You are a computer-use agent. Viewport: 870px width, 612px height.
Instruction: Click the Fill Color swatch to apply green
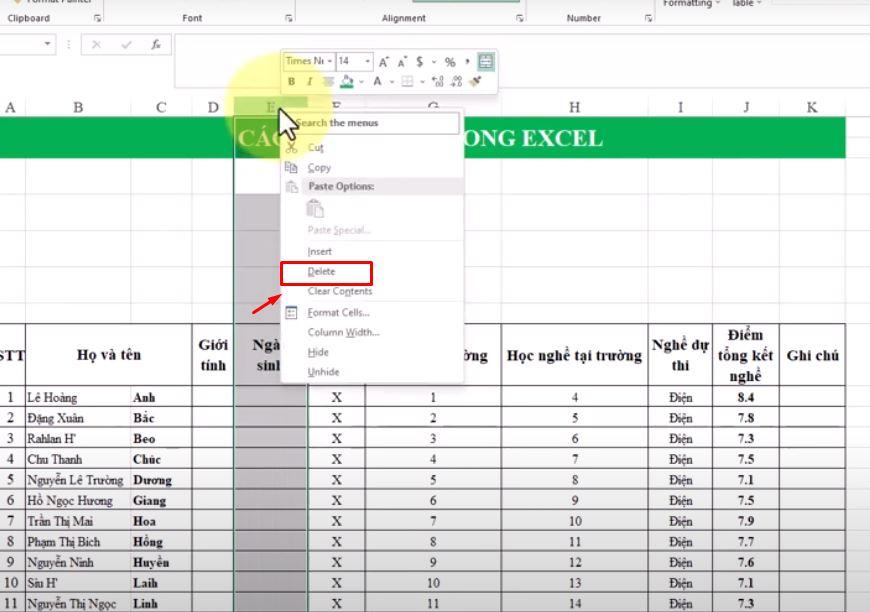tap(347, 81)
